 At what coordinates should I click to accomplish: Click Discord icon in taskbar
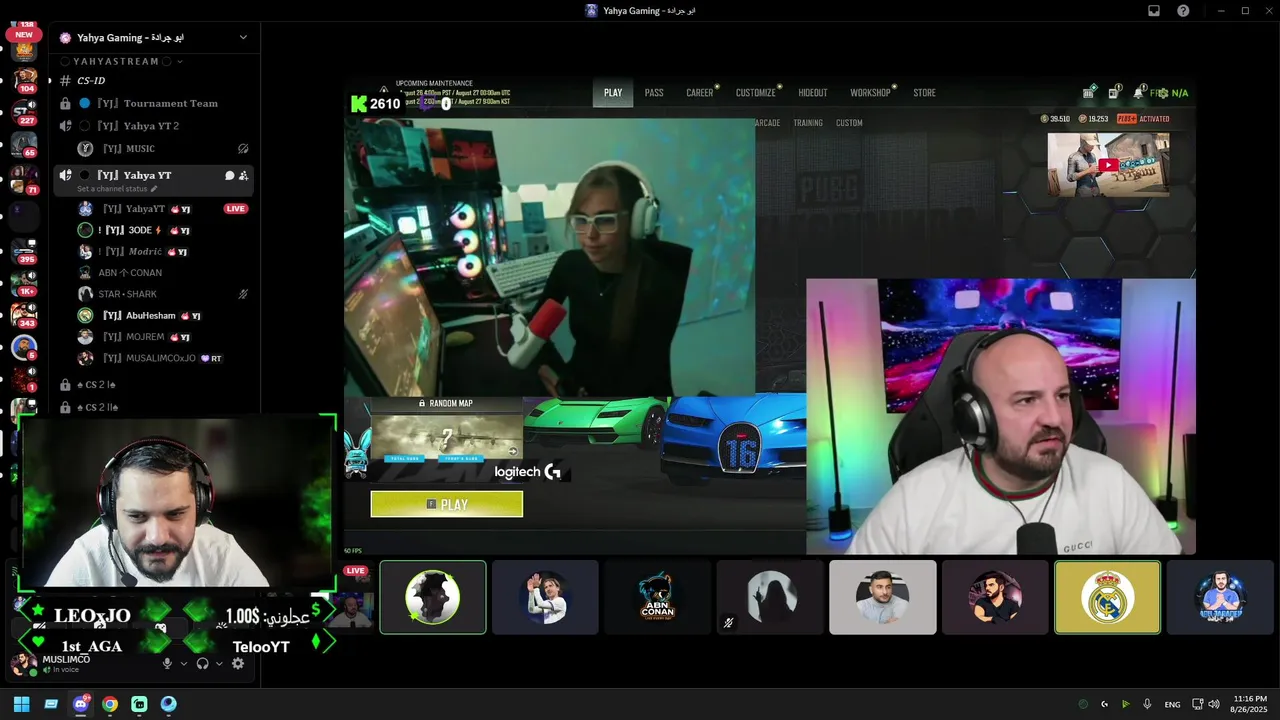coord(80,704)
